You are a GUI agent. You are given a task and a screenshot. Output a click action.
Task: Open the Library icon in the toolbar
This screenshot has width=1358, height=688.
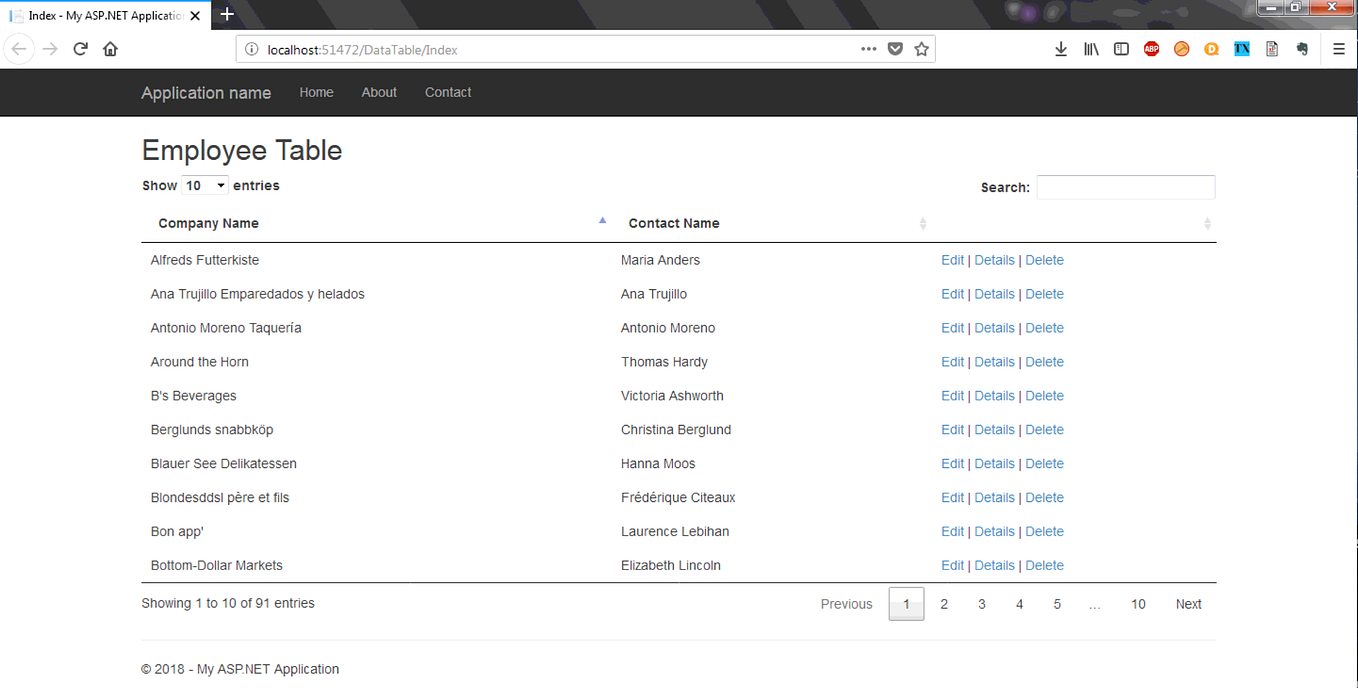(1091, 48)
